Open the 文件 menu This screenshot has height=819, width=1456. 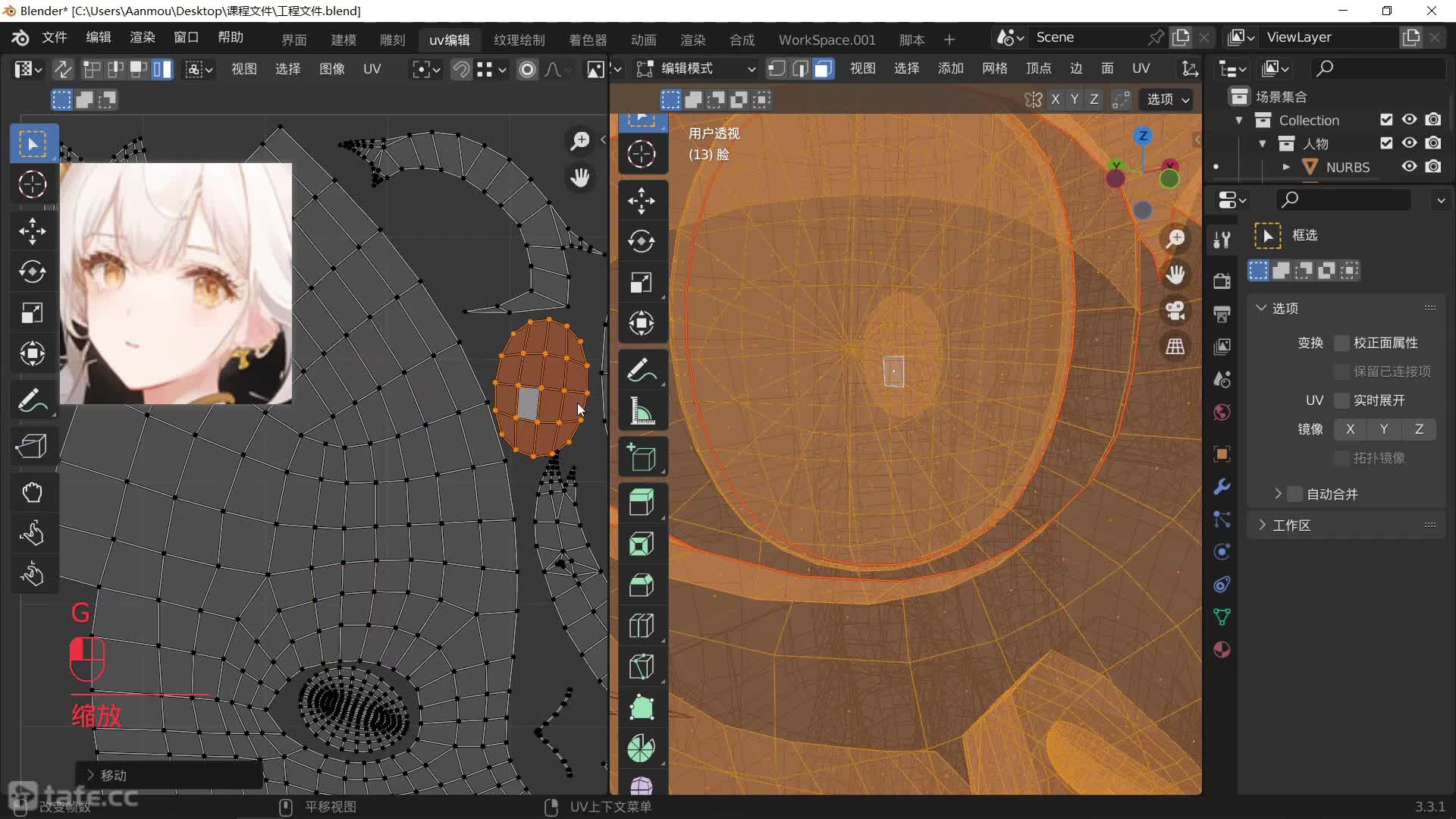[55, 37]
